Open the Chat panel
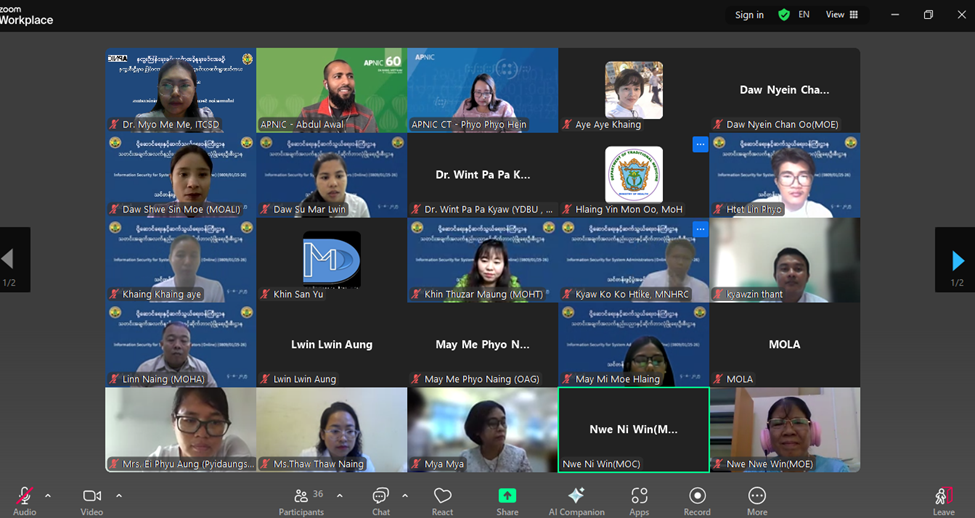 coord(380,498)
